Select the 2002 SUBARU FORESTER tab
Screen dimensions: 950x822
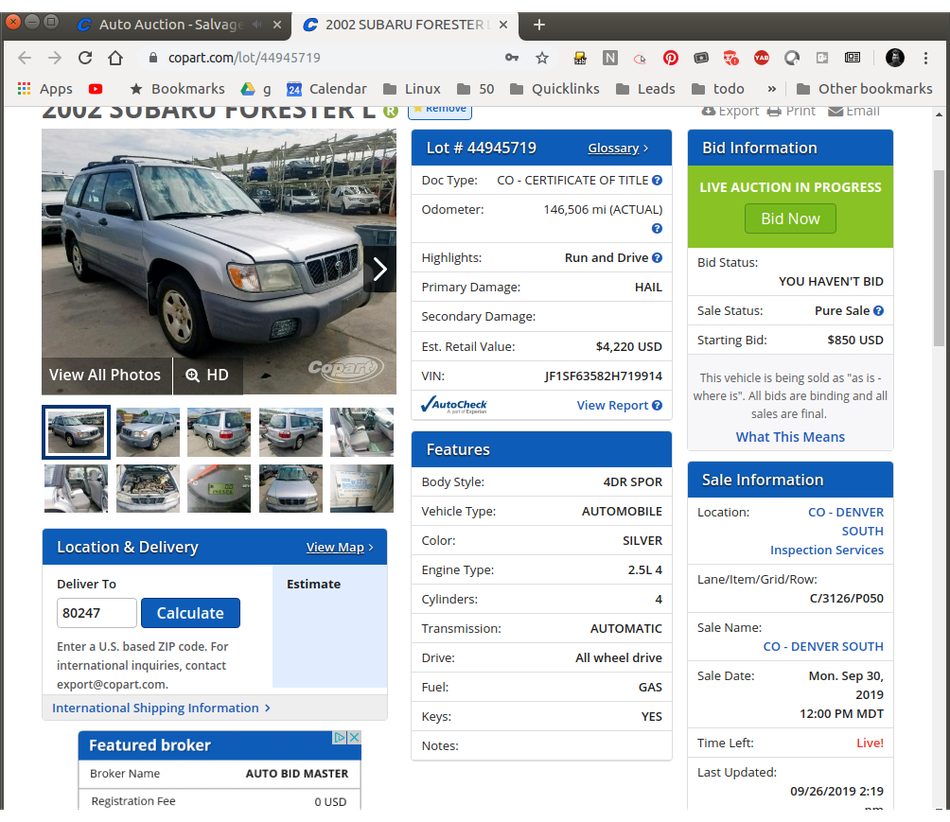tap(405, 25)
